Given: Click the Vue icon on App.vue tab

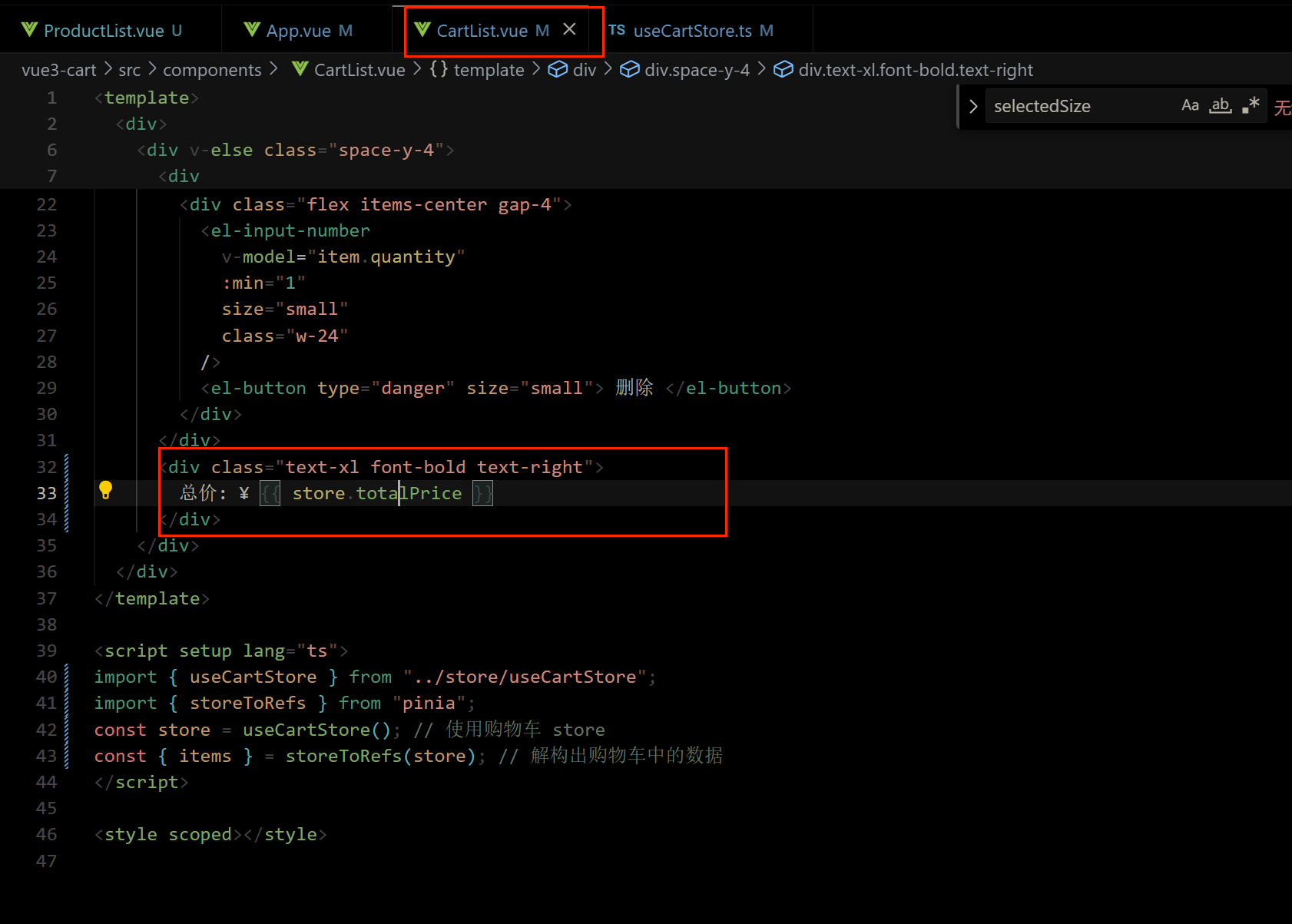Looking at the screenshot, I should (x=252, y=30).
